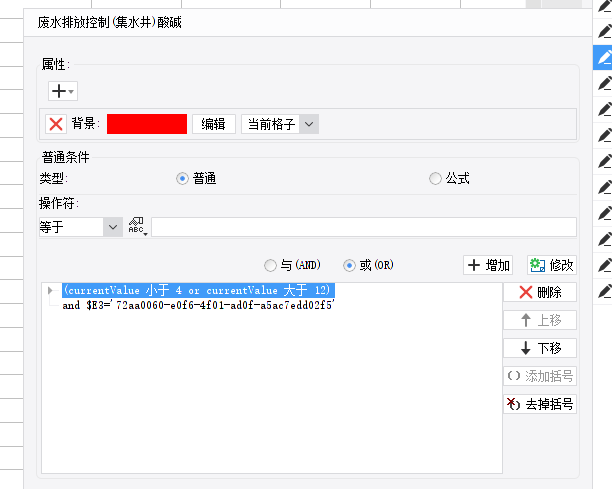Click the highlighted blue pencil edit icon
This screenshot has height=489, width=612.
[x=603, y=57]
